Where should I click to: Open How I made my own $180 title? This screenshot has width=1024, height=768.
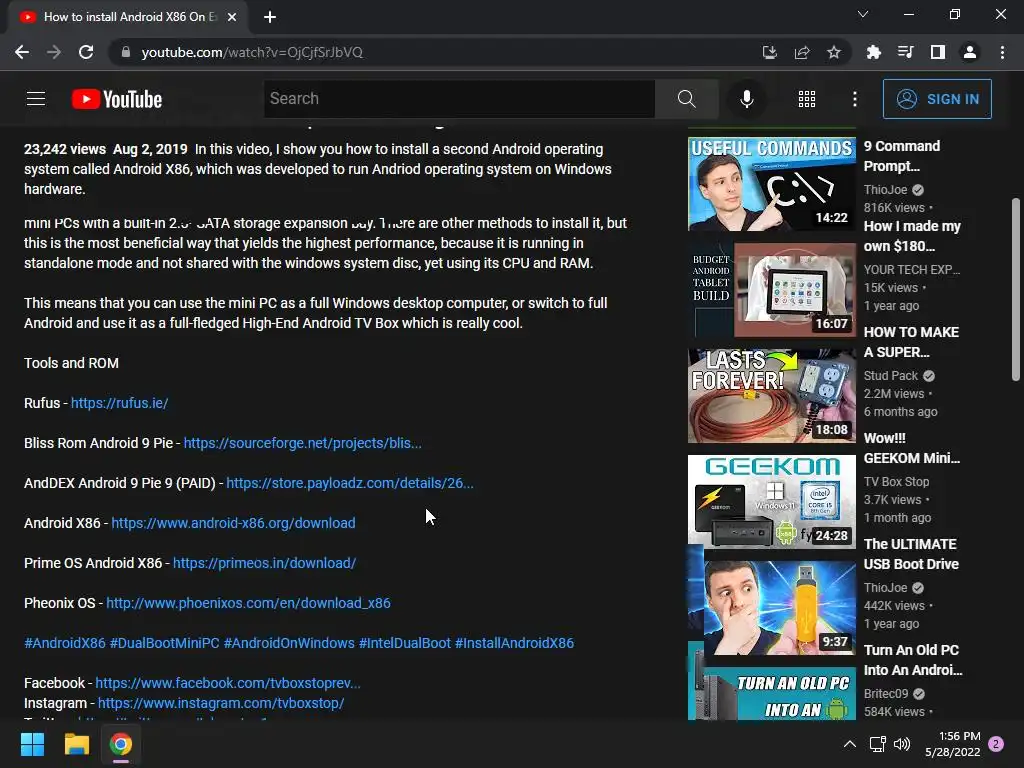(x=912, y=236)
